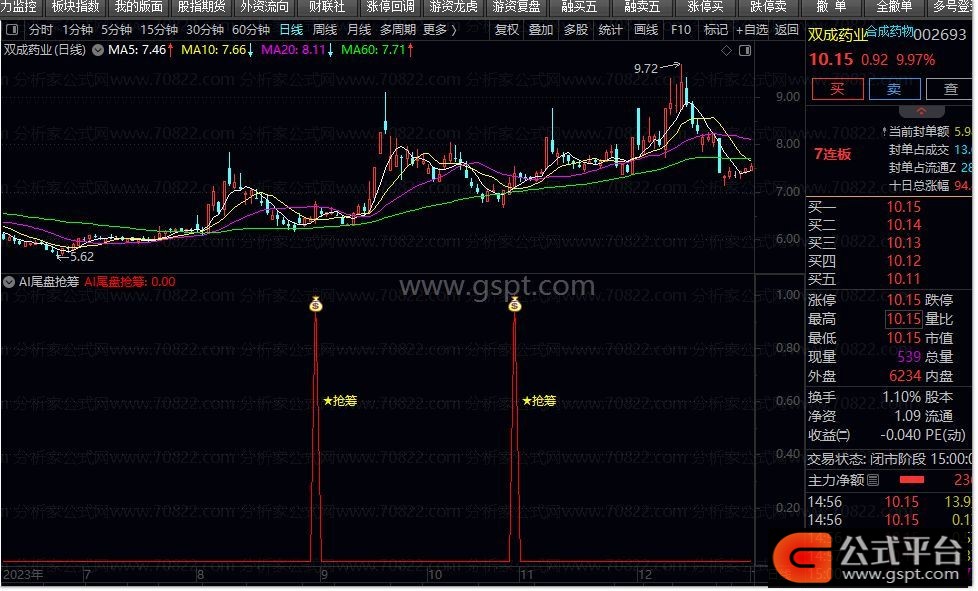Viewport: 978px width, 591px height.
Task: Toggle the side panel icon next to the diamond
Action: pyautogui.click(x=745, y=50)
